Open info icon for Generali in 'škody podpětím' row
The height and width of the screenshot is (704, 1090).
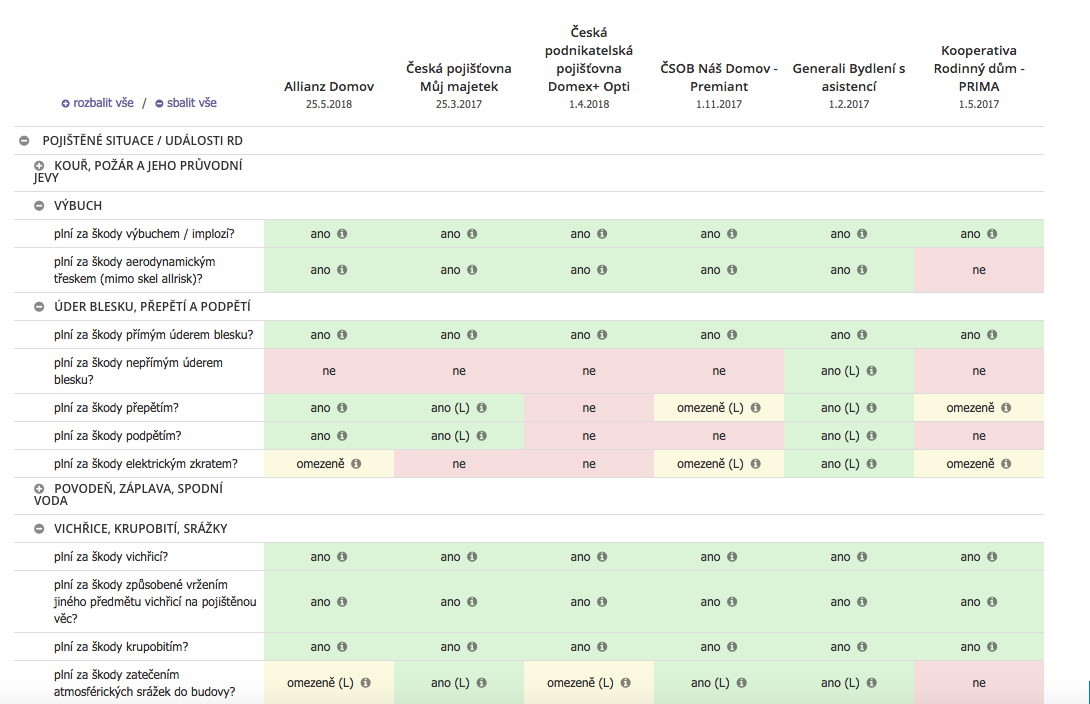872,436
